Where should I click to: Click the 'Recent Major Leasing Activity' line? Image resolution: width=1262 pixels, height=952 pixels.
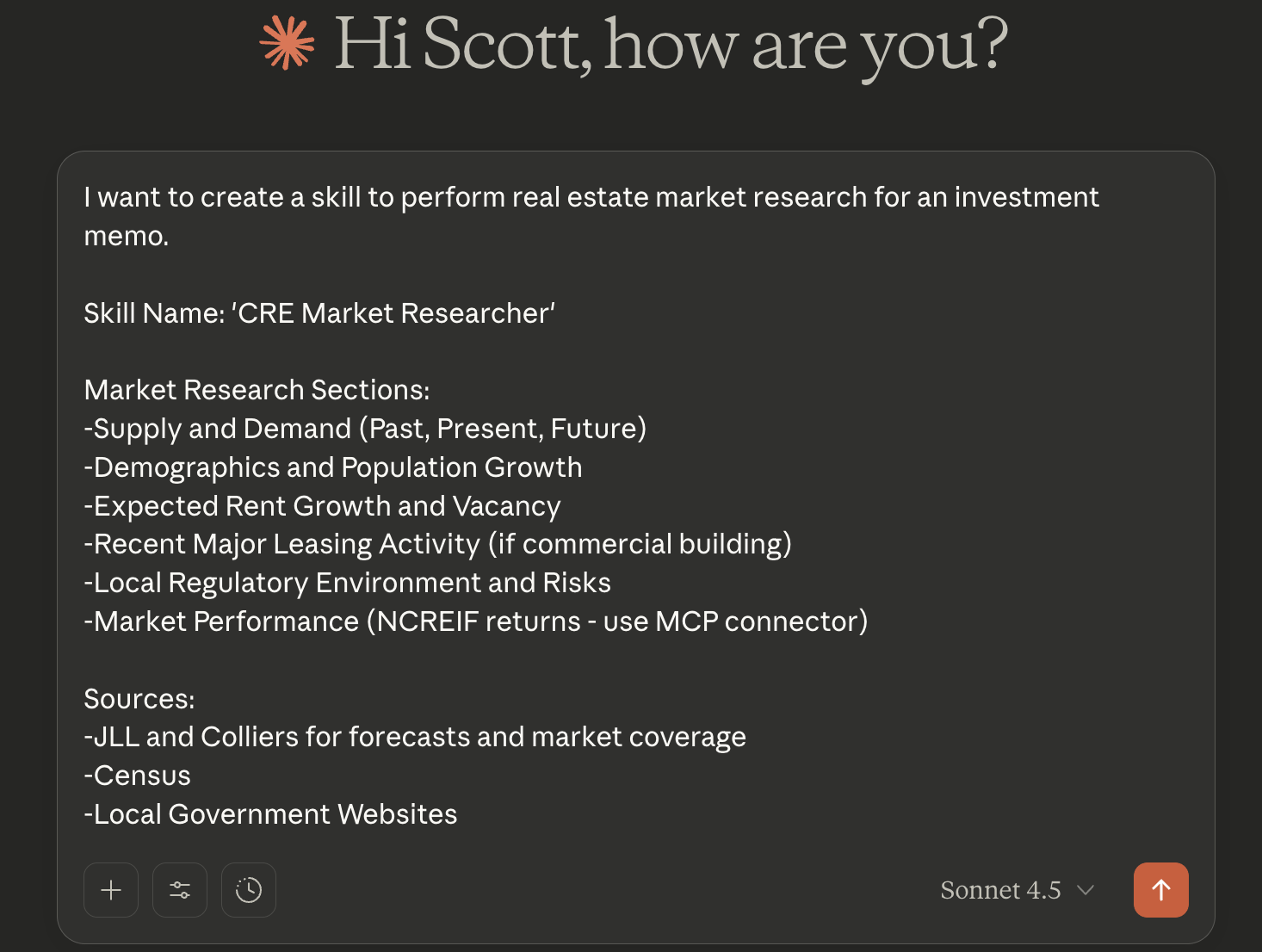[437, 544]
